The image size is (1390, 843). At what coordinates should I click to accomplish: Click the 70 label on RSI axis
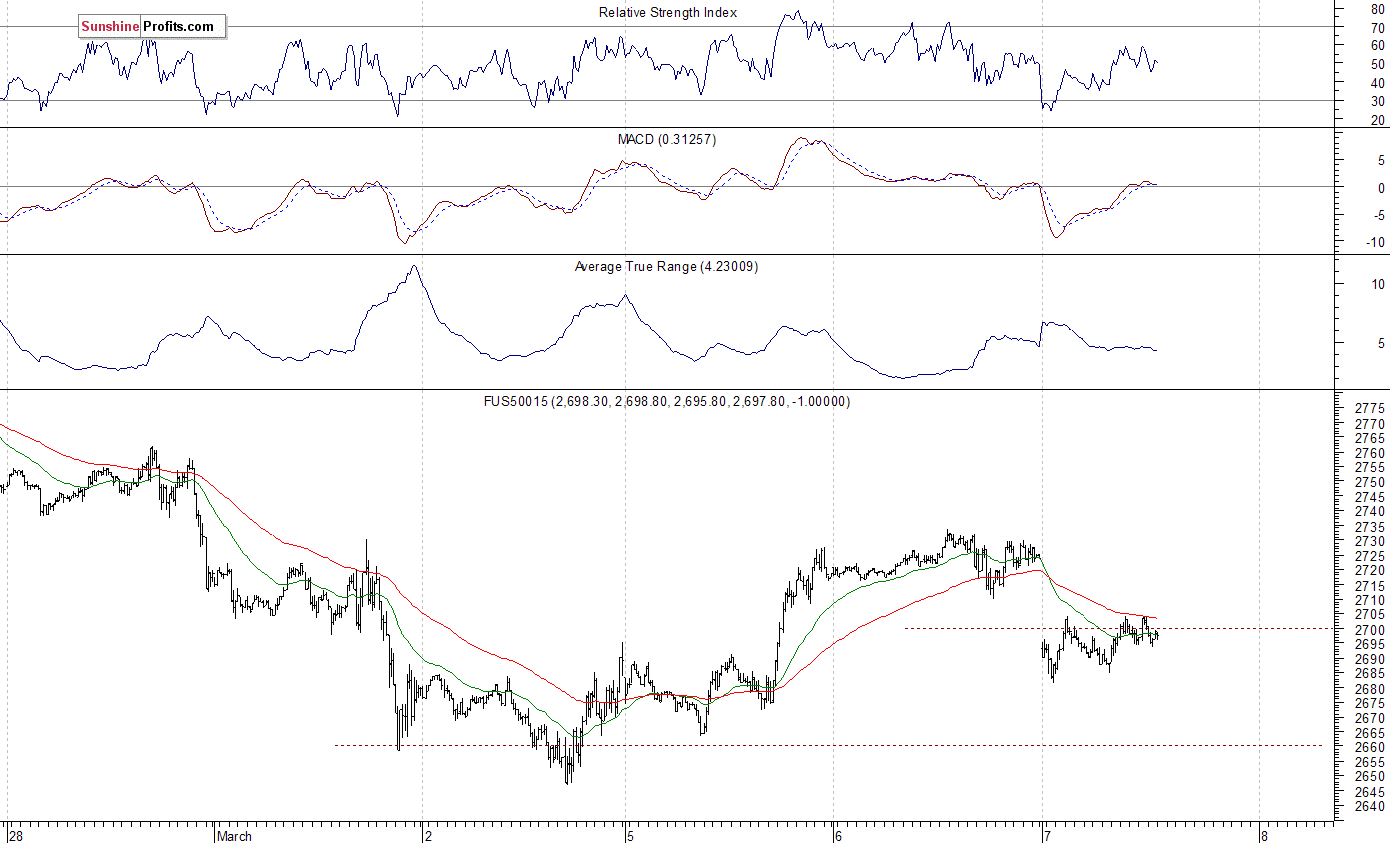[x=1378, y=28]
